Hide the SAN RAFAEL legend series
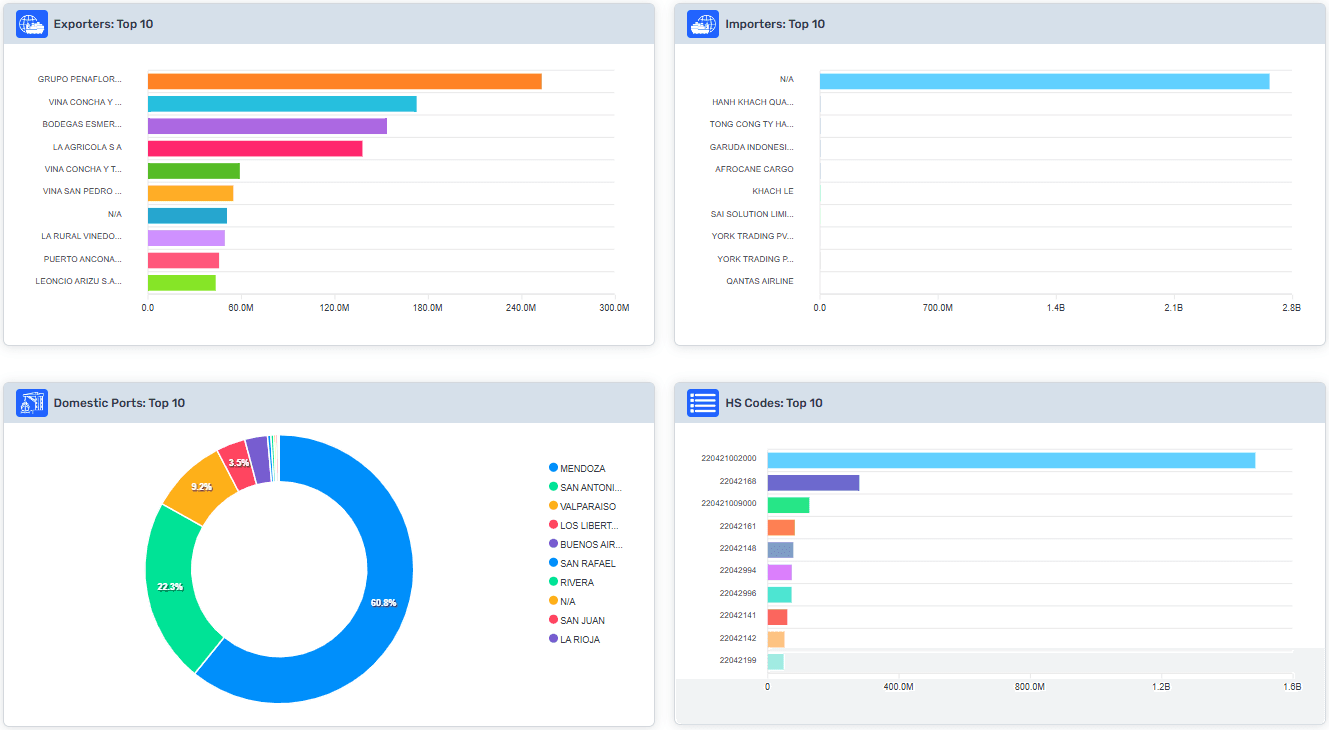The height and width of the screenshot is (730, 1329). tap(587, 563)
